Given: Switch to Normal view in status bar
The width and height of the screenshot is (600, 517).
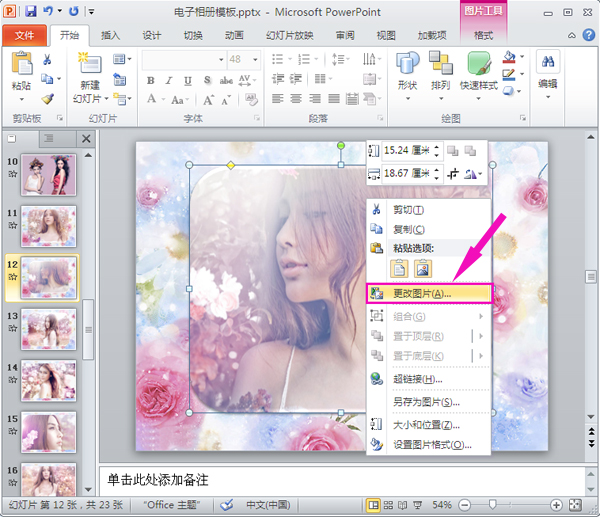Looking at the screenshot, I should coord(373,505).
